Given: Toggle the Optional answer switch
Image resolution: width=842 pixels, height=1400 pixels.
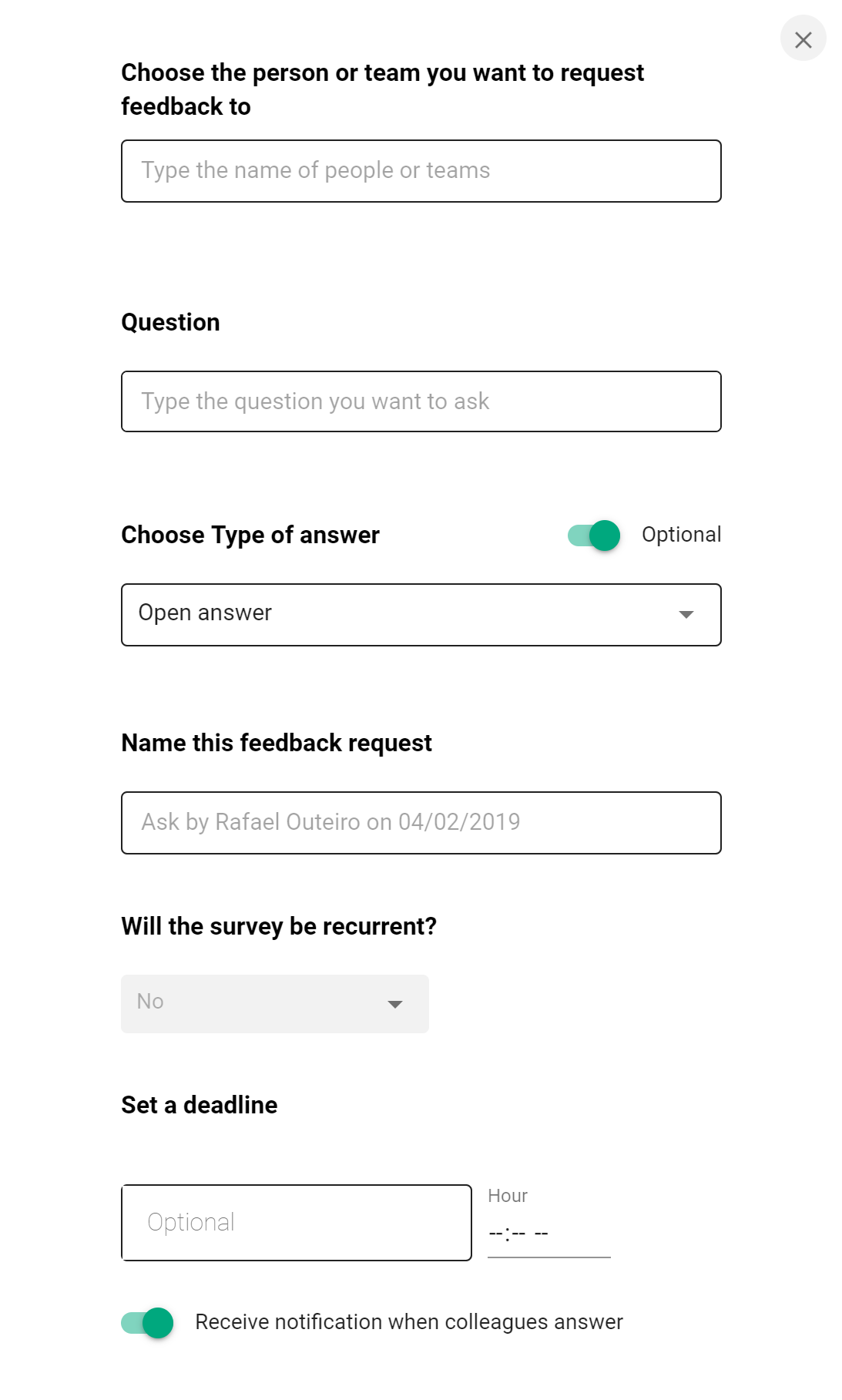Looking at the screenshot, I should pyautogui.click(x=594, y=535).
